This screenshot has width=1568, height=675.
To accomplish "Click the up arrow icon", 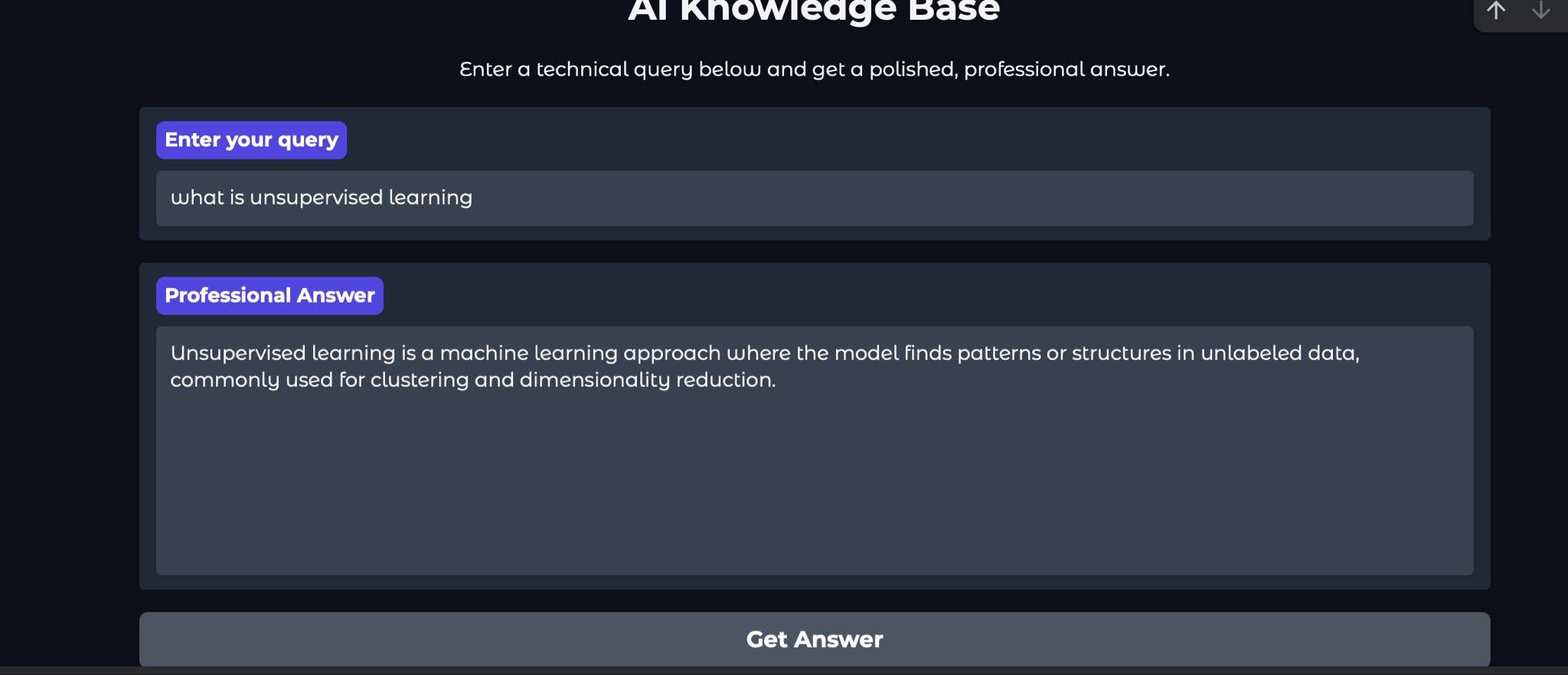I will tap(1496, 11).
